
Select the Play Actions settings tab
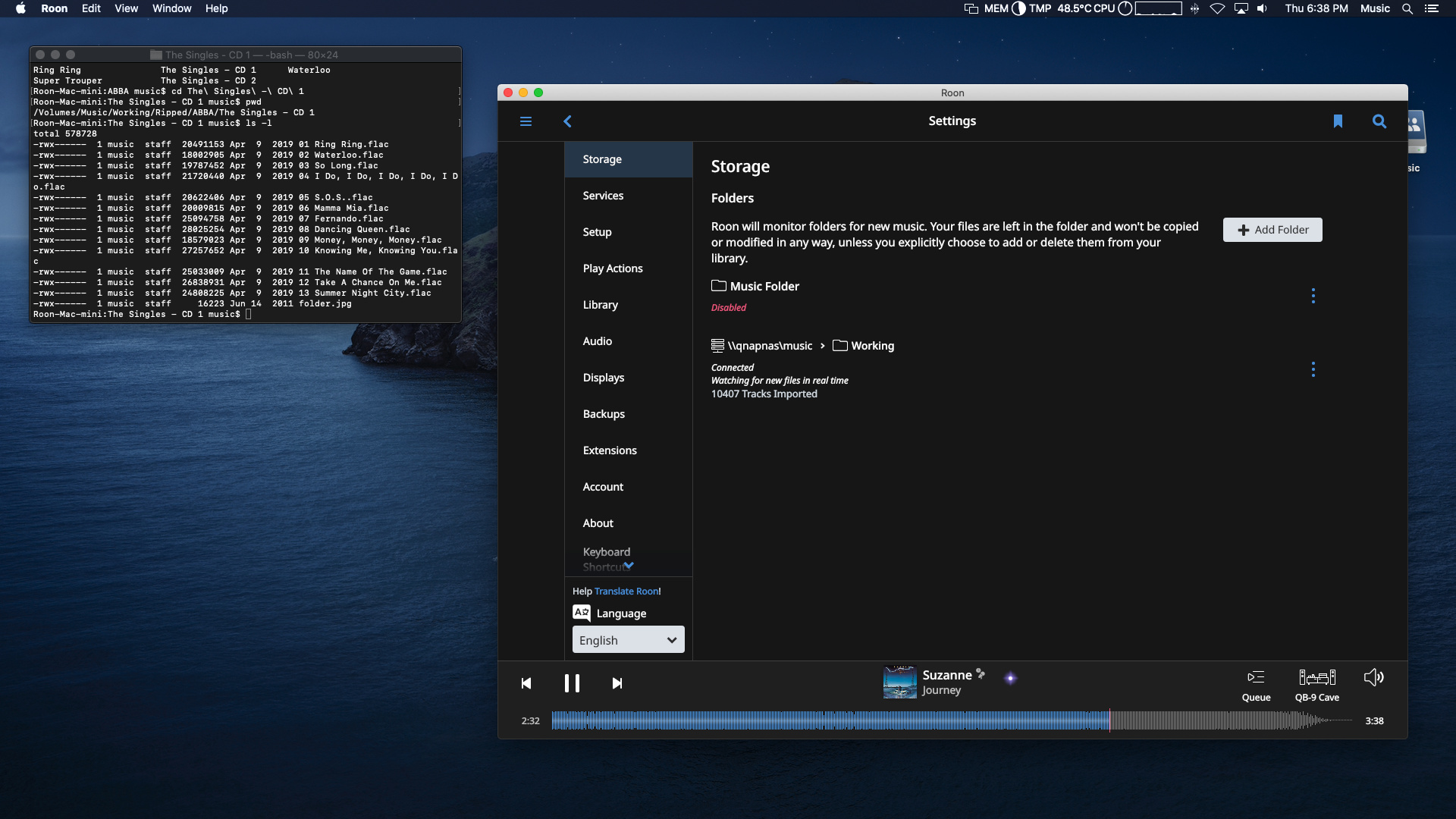coord(629,268)
